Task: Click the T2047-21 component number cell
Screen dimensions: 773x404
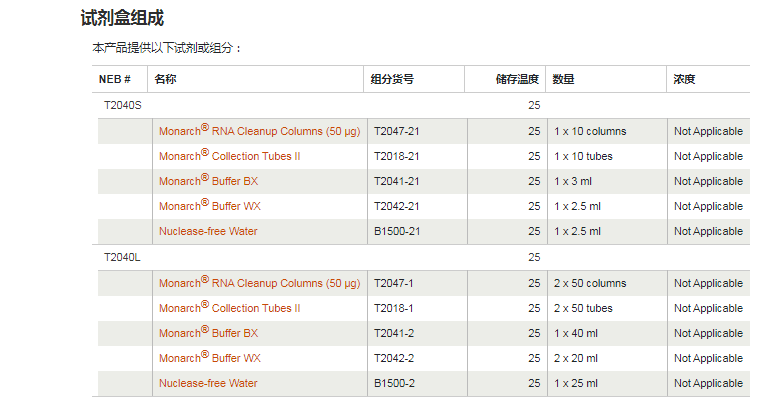Action: pos(396,131)
